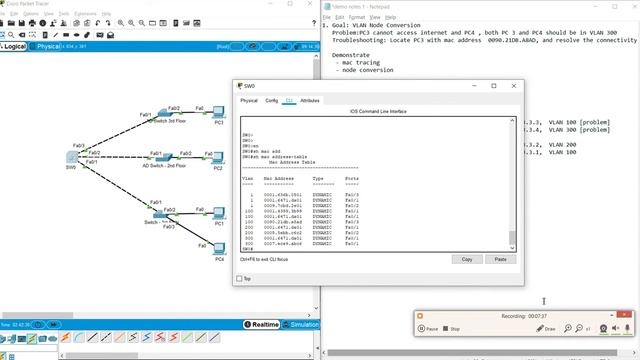Add simple PDU envelope icon
640x360 pixels.
[100, 35]
